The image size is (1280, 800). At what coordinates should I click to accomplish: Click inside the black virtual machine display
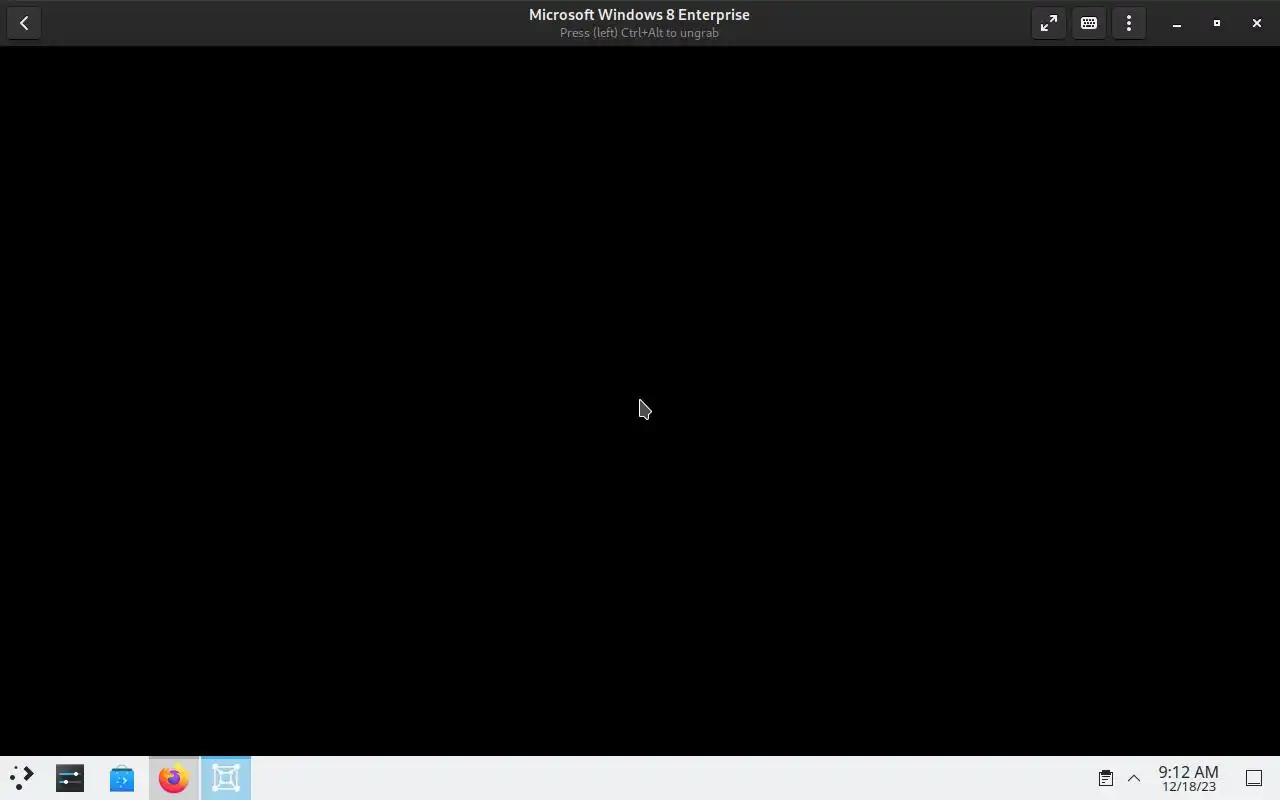640,401
